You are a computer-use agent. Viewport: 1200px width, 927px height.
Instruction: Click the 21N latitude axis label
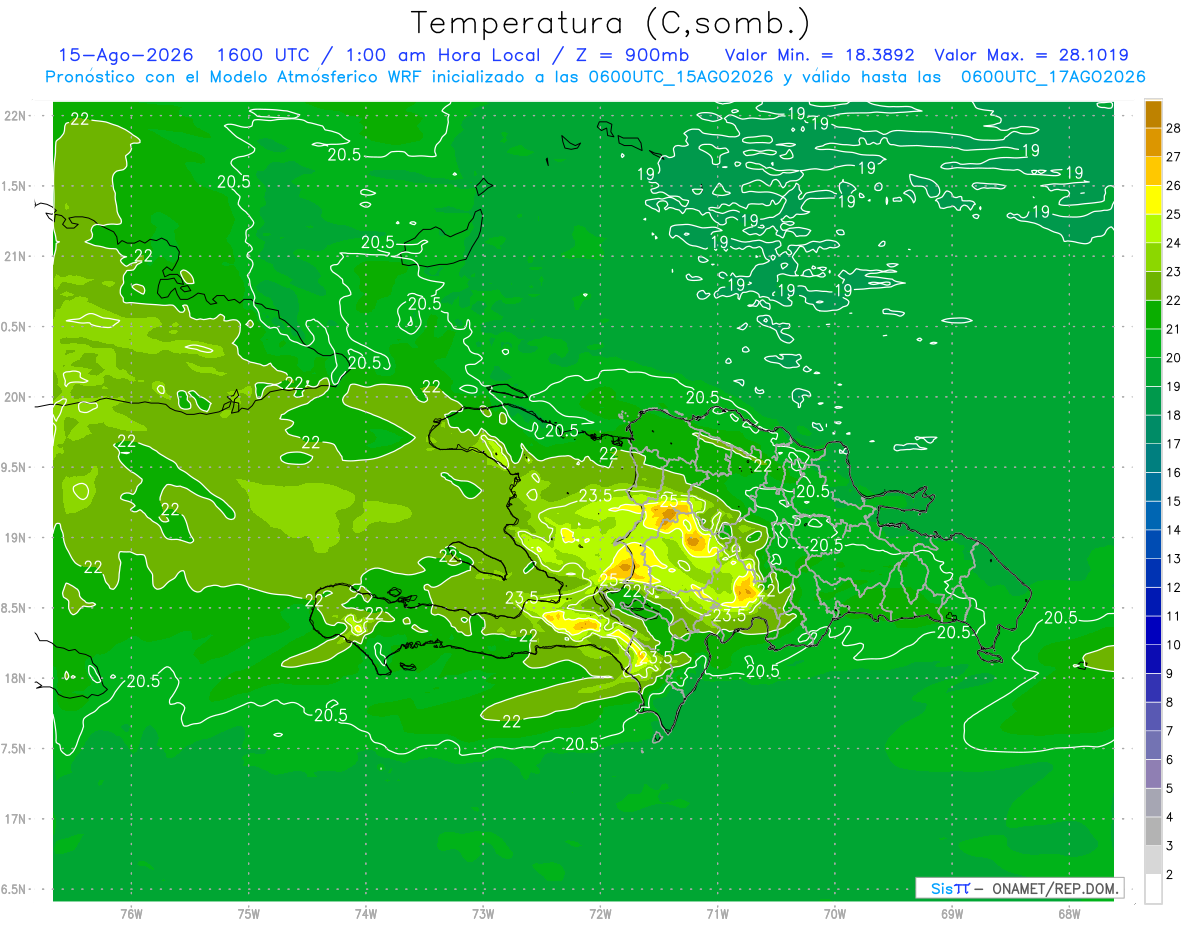click(x=15, y=256)
